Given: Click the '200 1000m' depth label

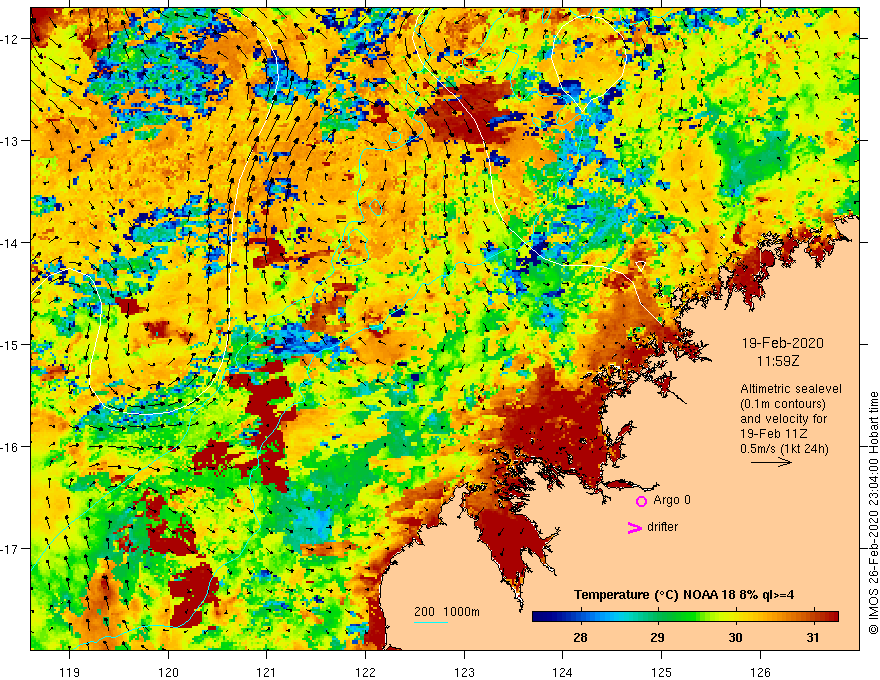Looking at the screenshot, I should coord(447,612).
